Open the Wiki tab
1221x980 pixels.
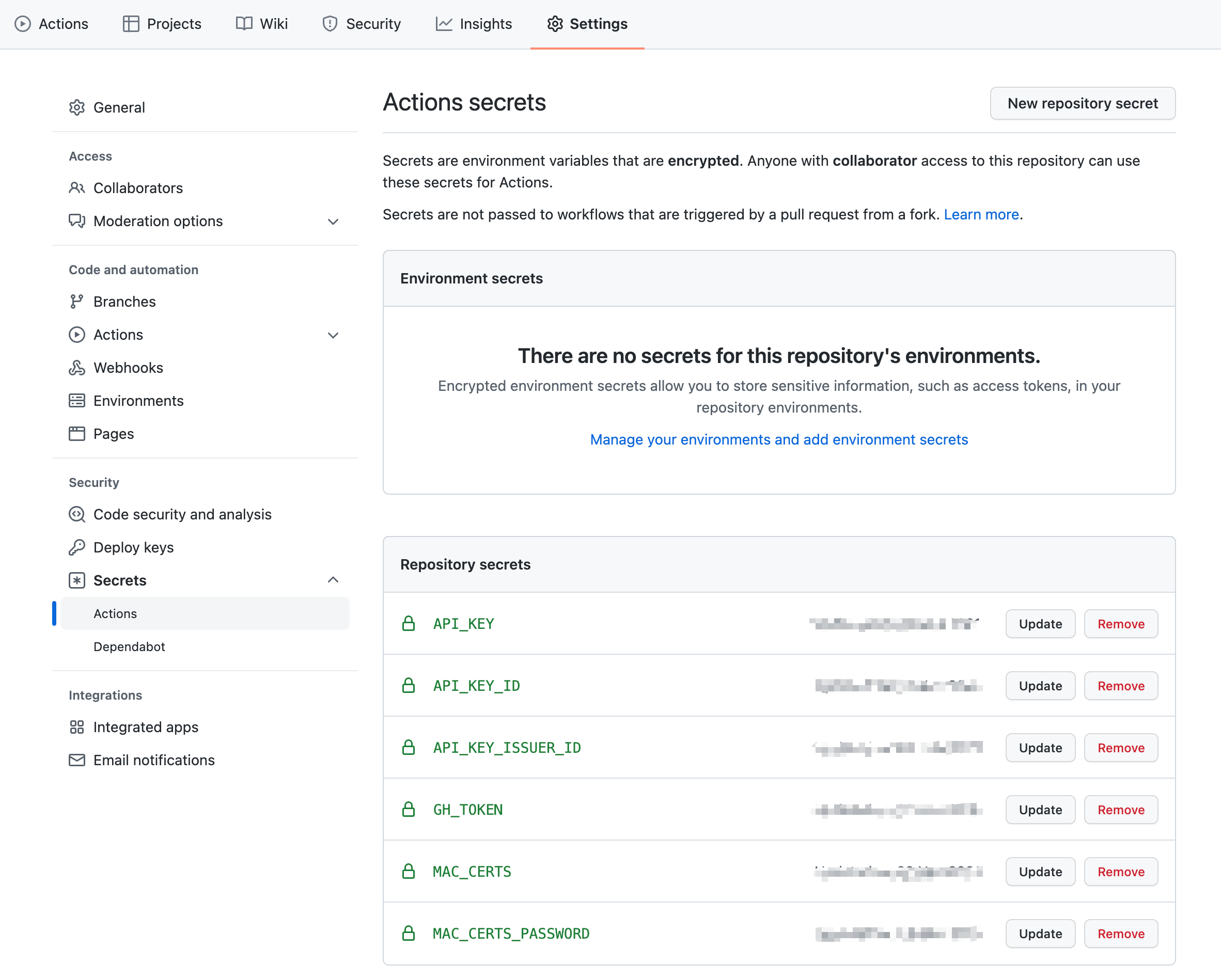pyautogui.click(x=262, y=24)
